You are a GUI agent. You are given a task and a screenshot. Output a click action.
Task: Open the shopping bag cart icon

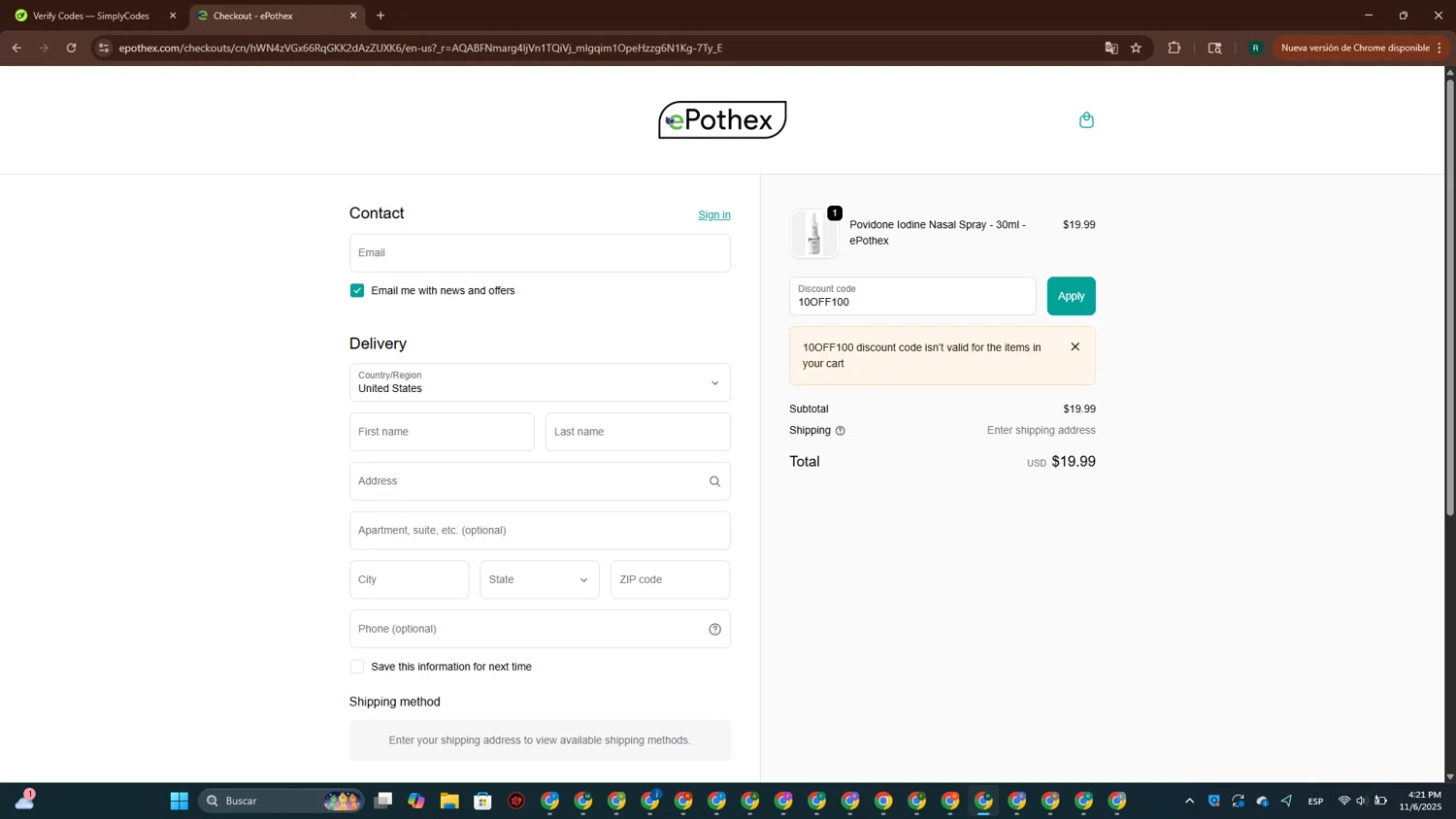pyautogui.click(x=1086, y=120)
